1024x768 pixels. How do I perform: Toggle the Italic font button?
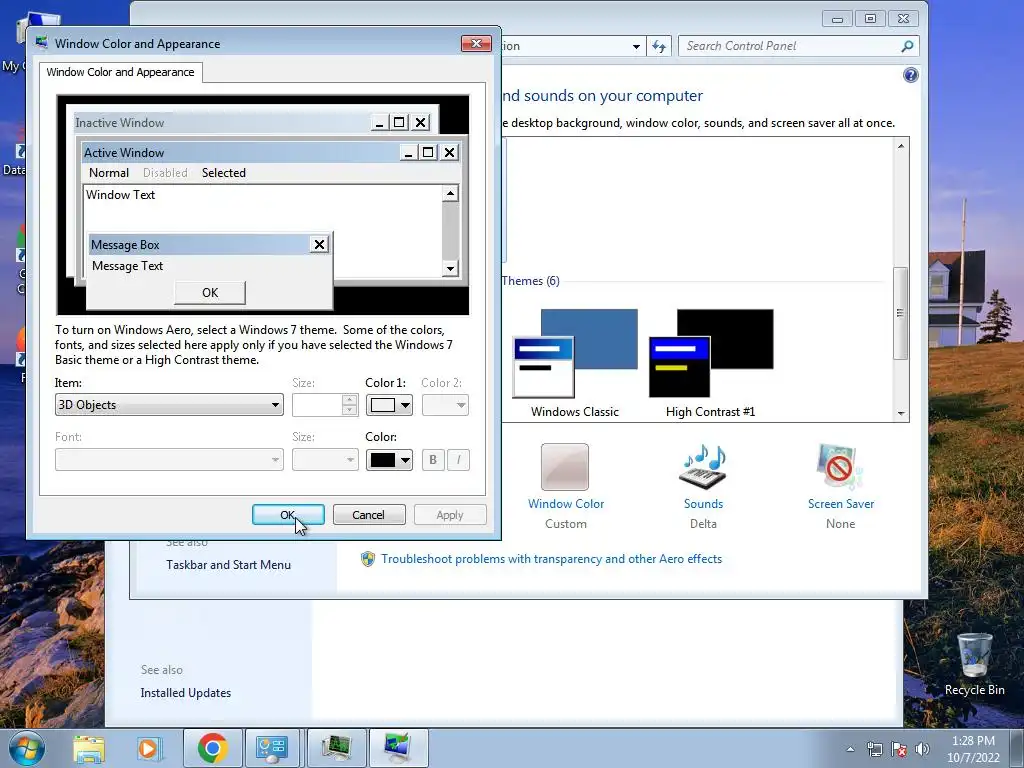tap(458, 460)
